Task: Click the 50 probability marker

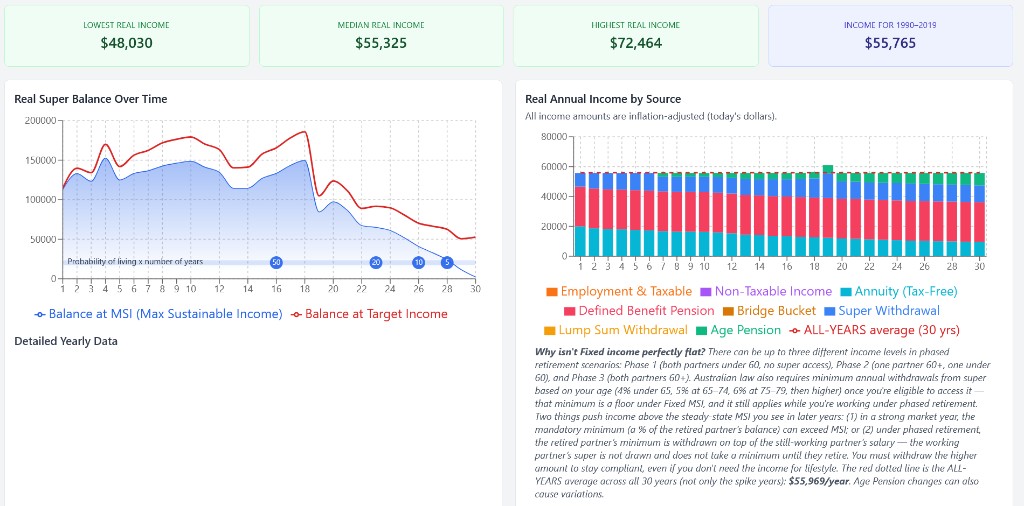Action: [x=276, y=262]
